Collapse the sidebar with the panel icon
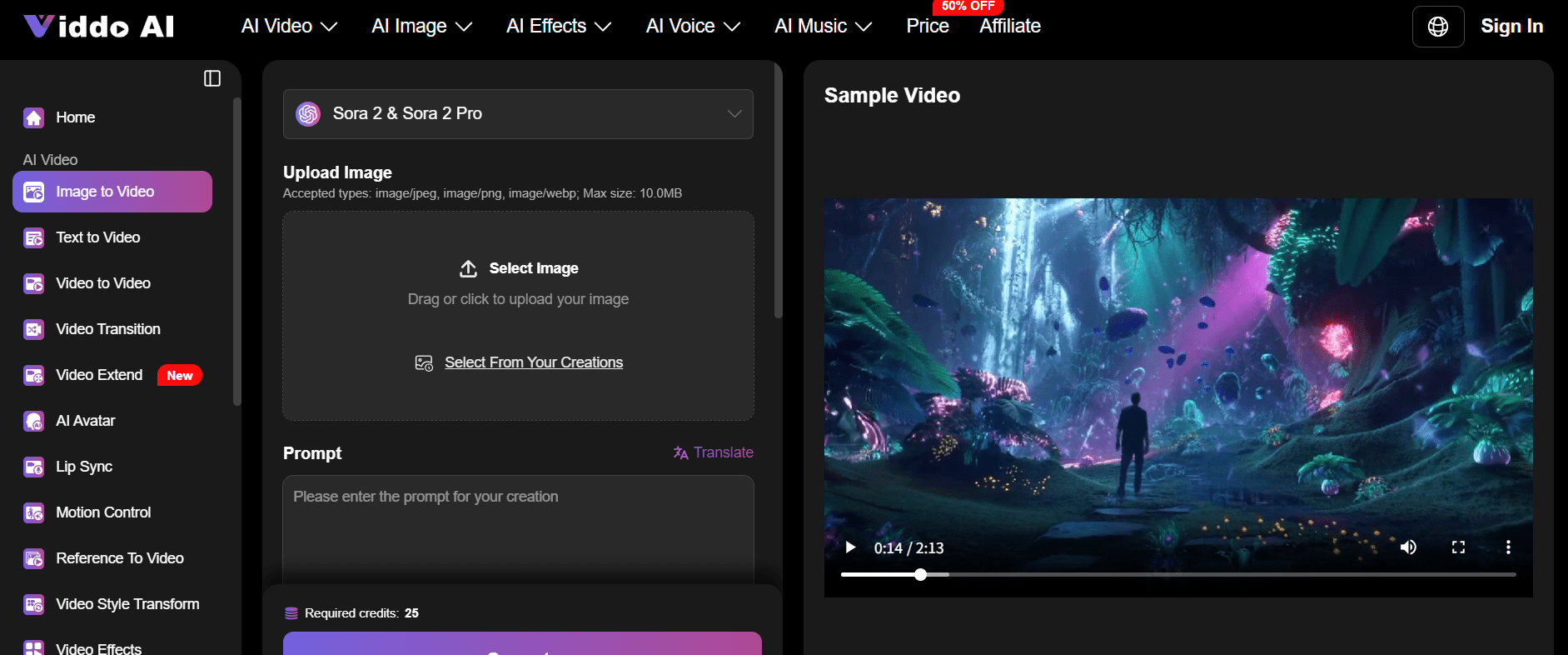The width and height of the screenshot is (1568, 655). tap(212, 78)
